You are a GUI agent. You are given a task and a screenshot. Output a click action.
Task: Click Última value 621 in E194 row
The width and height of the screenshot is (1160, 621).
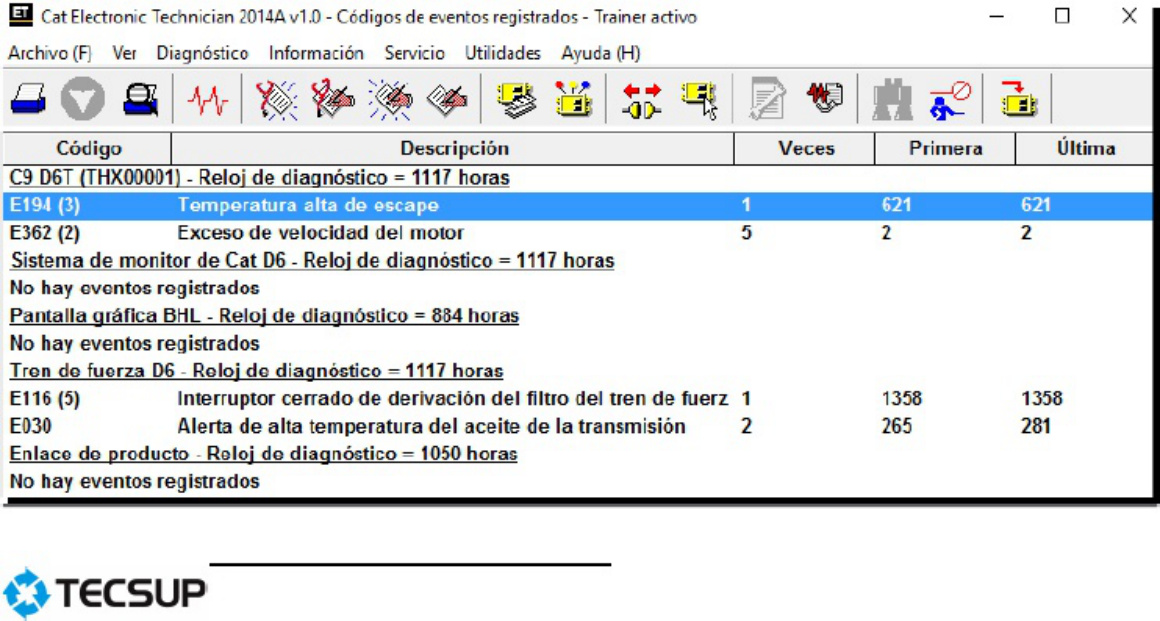point(1036,205)
